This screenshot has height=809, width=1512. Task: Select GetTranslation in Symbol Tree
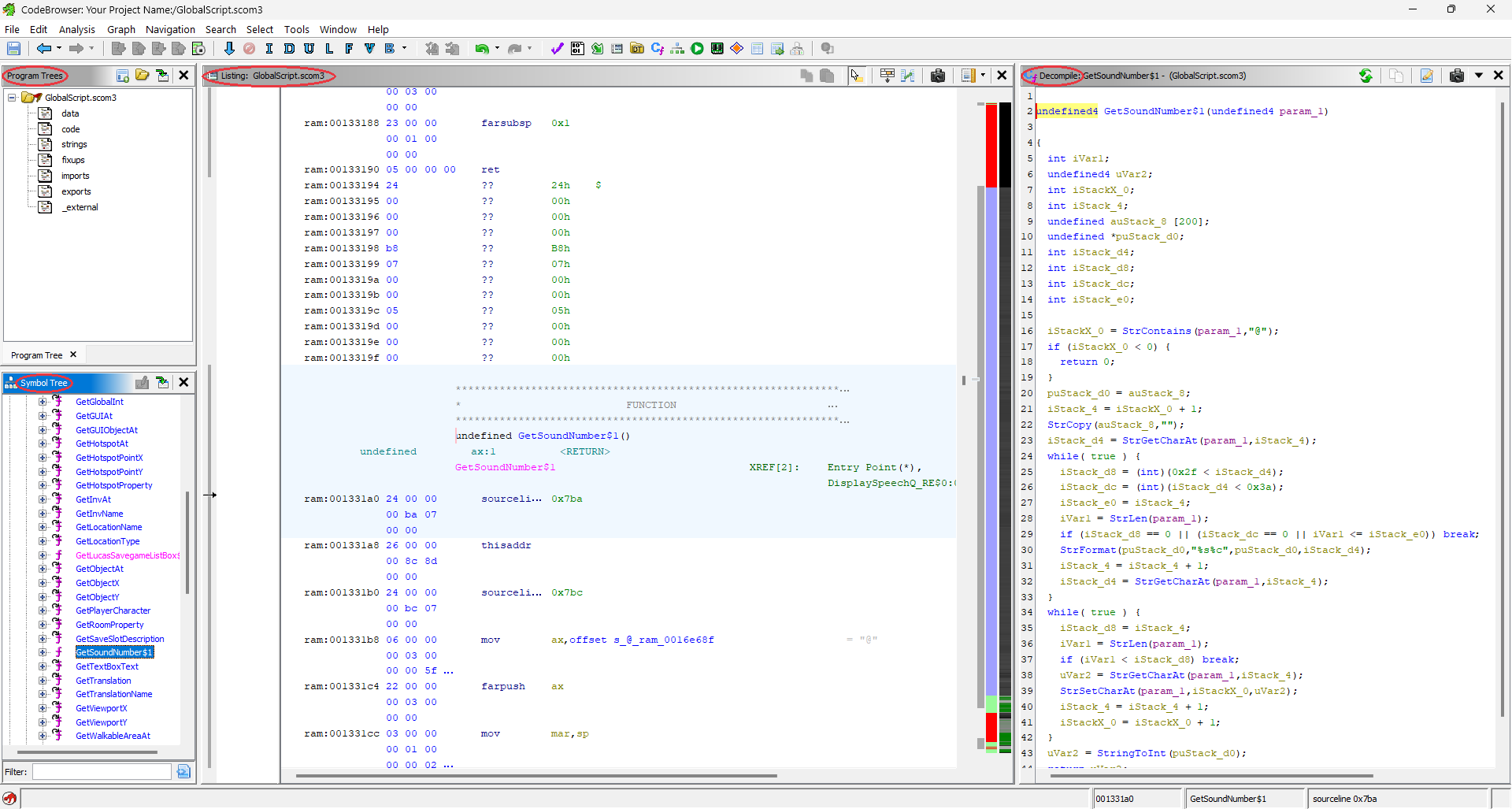(103, 681)
